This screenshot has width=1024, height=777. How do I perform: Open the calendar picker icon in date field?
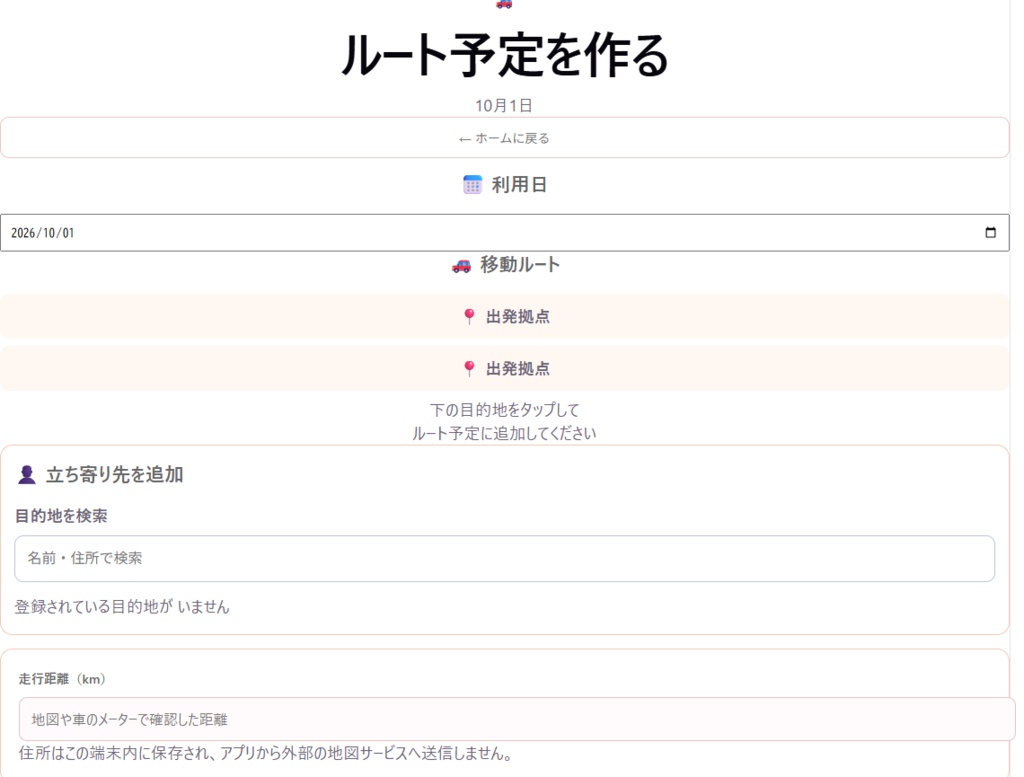coord(990,232)
